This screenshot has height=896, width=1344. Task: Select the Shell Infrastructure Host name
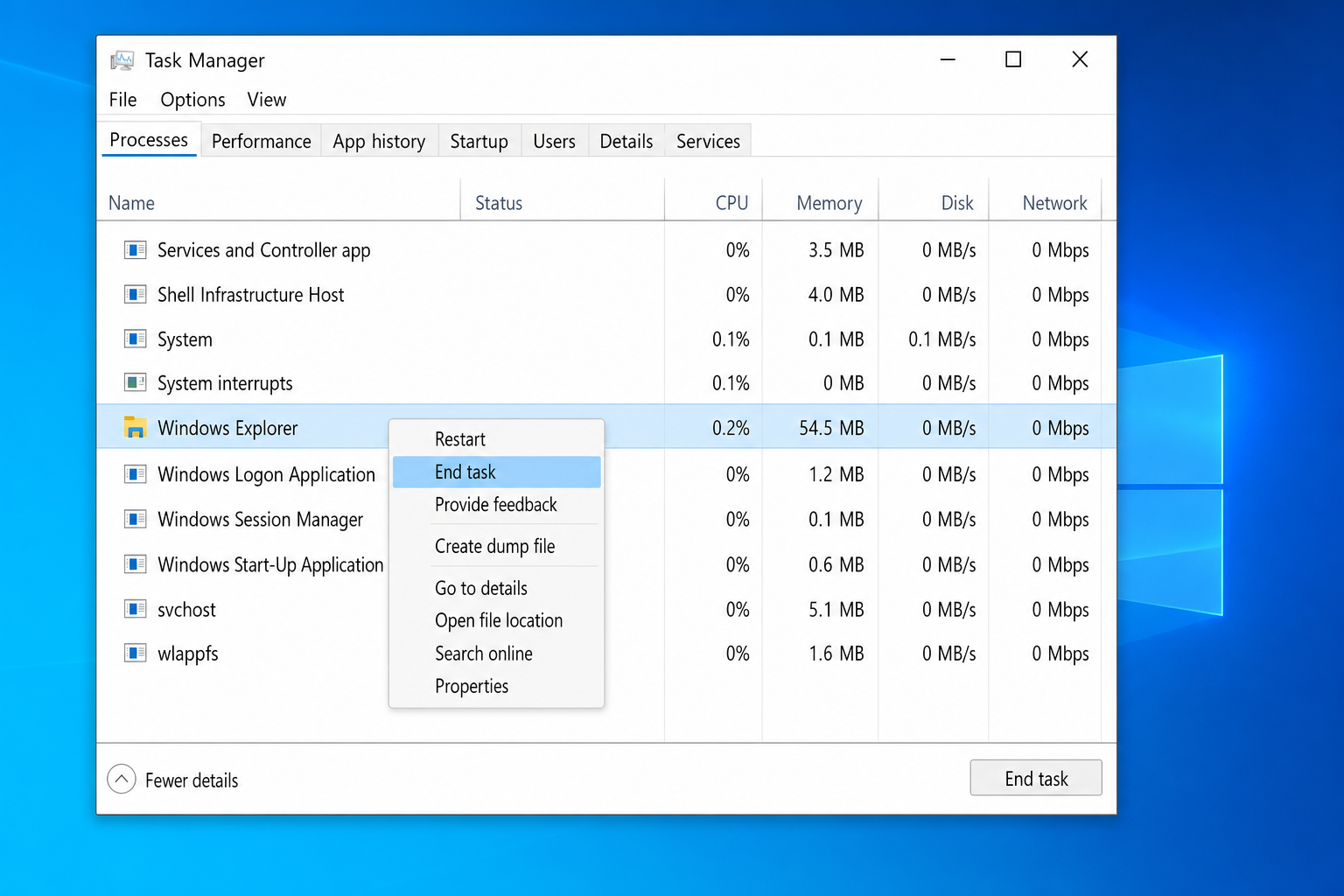[x=250, y=295]
